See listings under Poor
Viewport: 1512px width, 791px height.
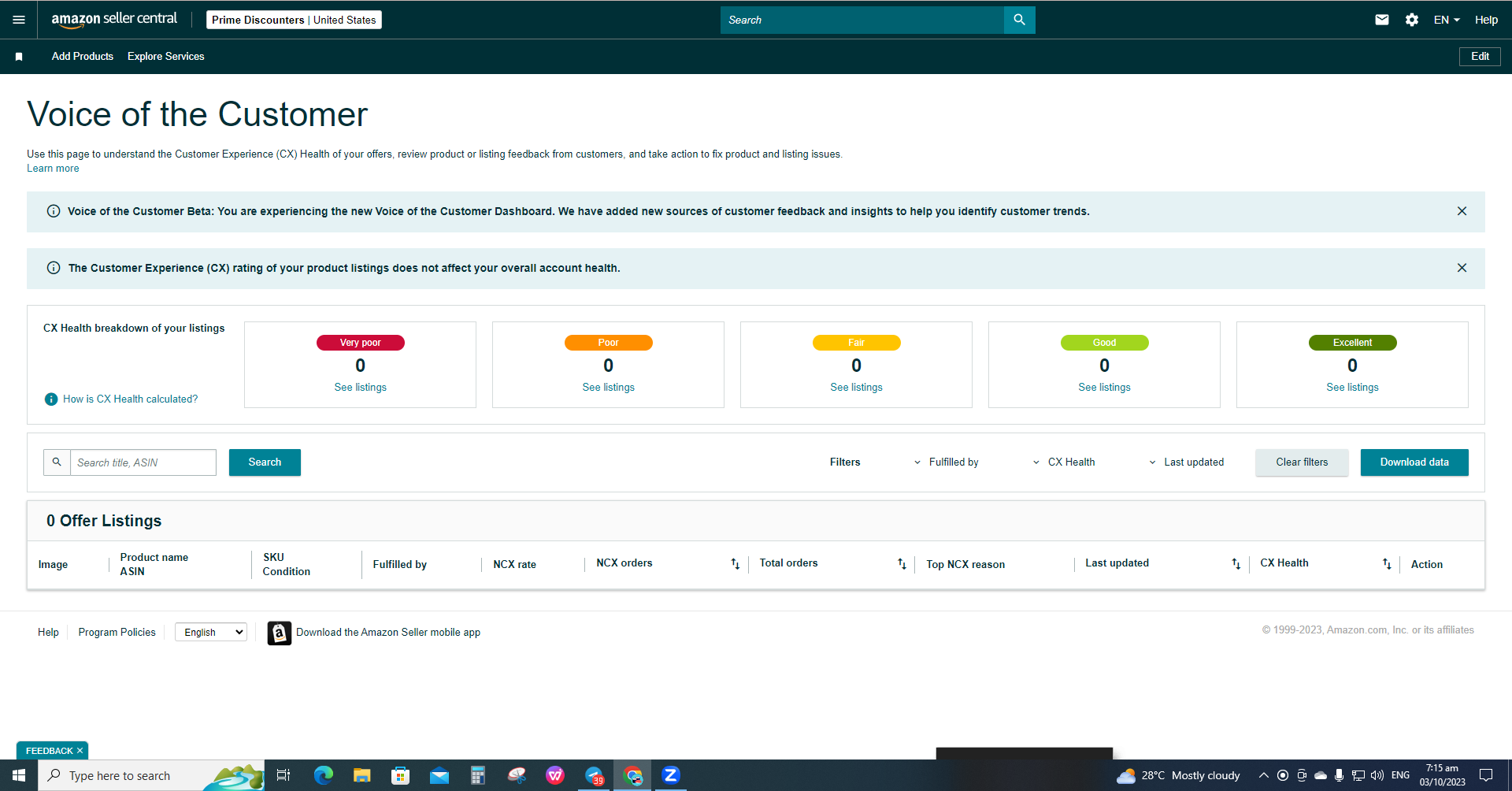click(609, 388)
